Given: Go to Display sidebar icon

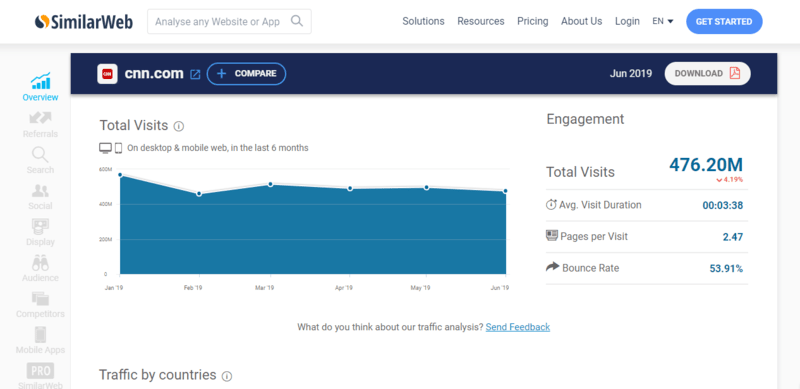Looking at the screenshot, I should 40,227.
